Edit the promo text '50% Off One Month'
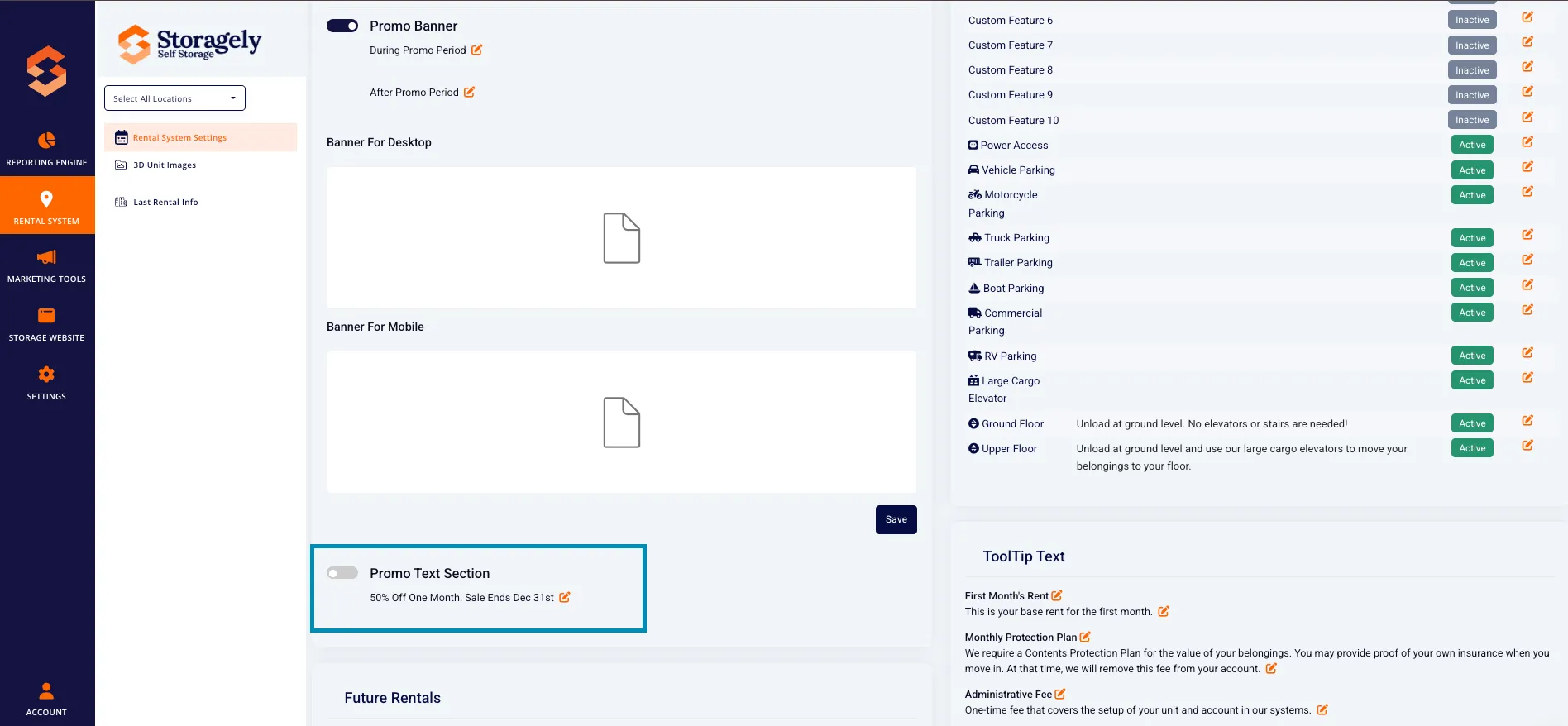Image resolution: width=1568 pixels, height=726 pixels. tap(565, 597)
